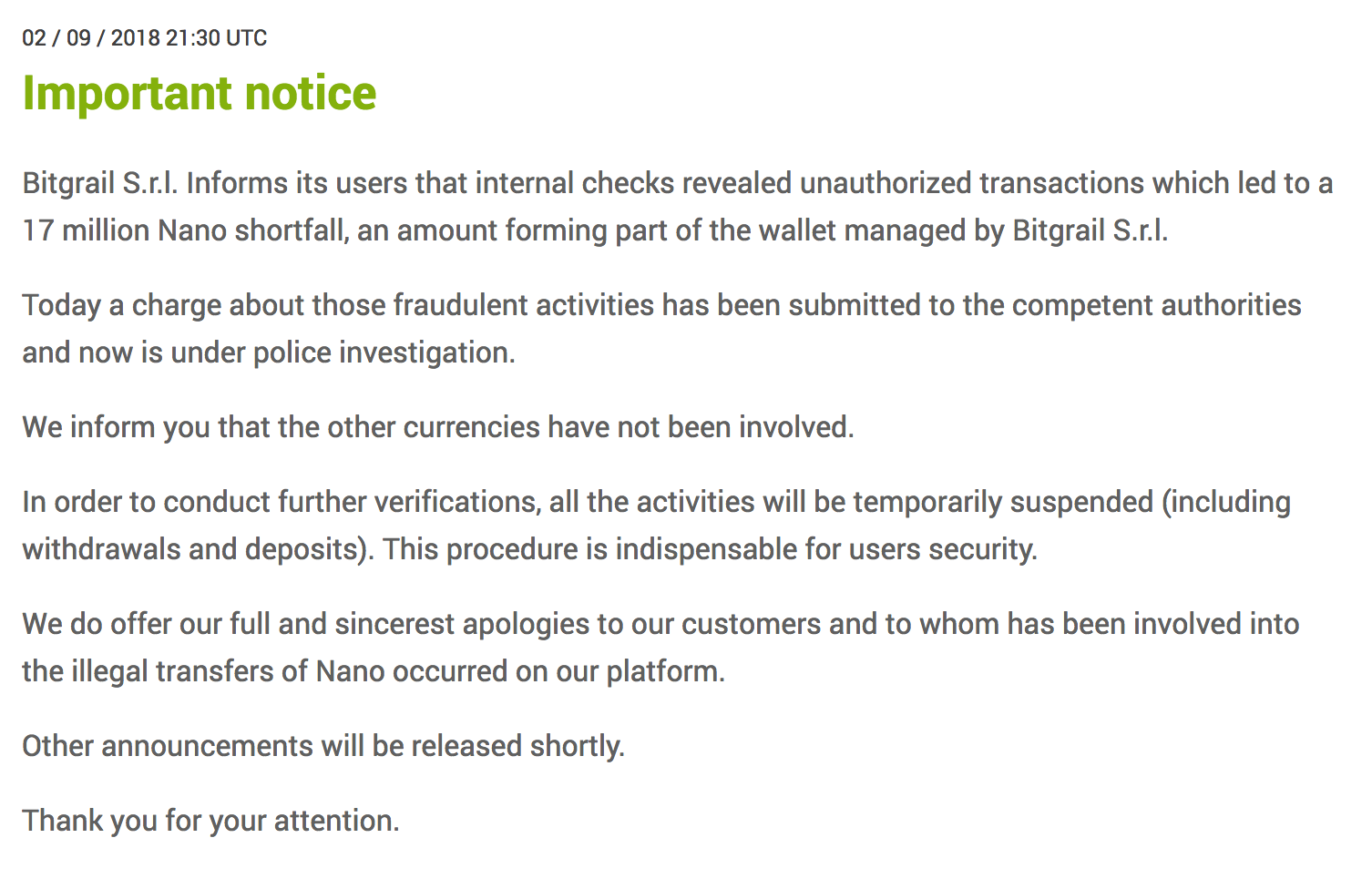This screenshot has height=889, width=1372.
Task: Click the phrase 'fraudulent activities'
Action: click(x=523, y=305)
